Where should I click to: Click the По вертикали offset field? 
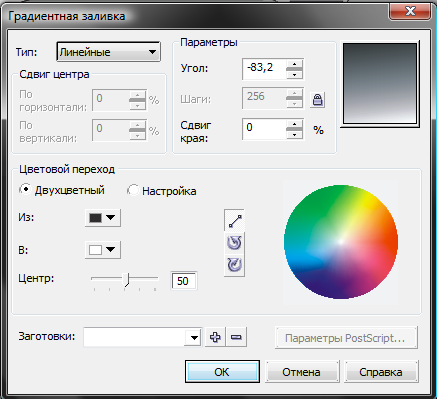(x=111, y=130)
